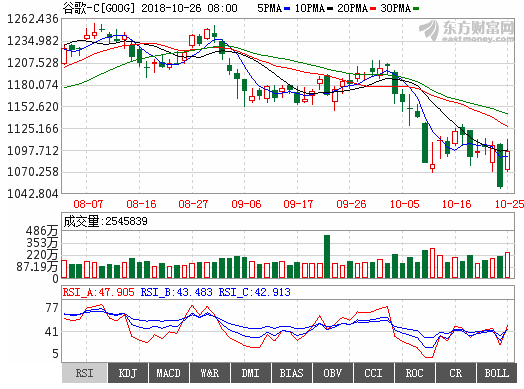Click the 1152.620 price axis label
The width and height of the screenshot is (524, 389).
click(33, 107)
